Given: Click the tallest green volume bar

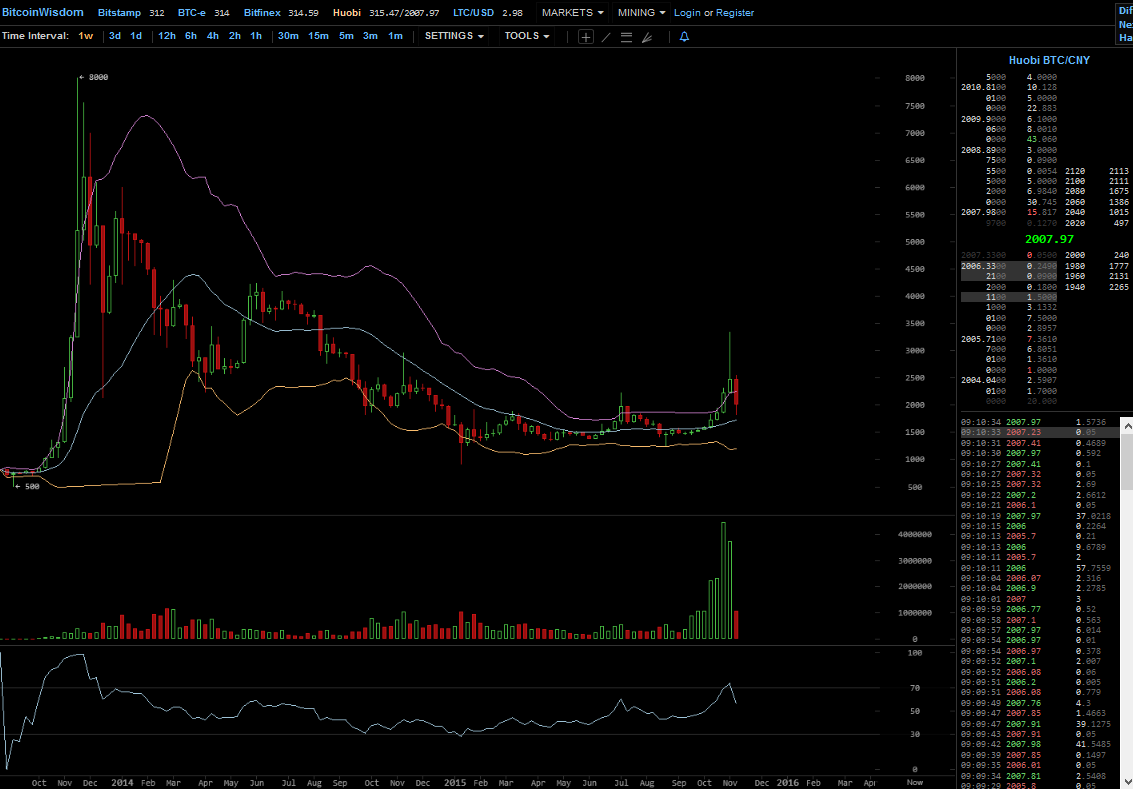Looking at the screenshot, I should click(723, 580).
